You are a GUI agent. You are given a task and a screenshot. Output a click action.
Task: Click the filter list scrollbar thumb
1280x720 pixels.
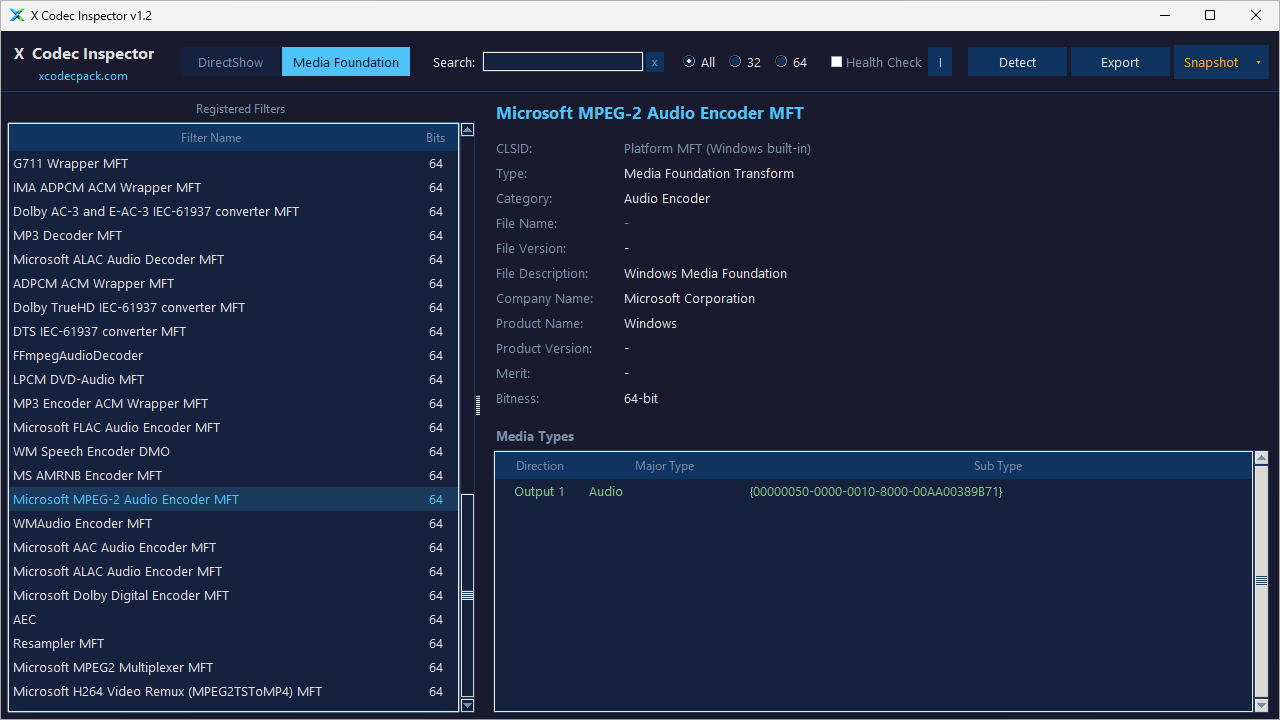click(x=467, y=595)
